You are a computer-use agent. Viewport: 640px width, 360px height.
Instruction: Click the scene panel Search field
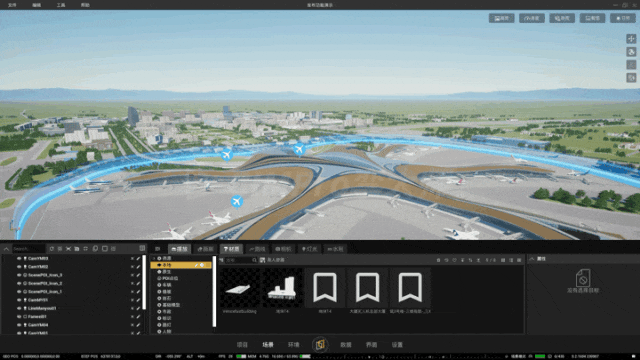point(29,249)
